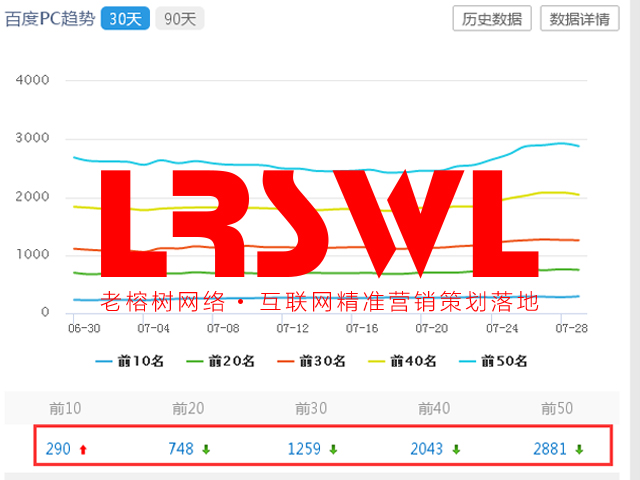The width and height of the screenshot is (640, 480).
Task: Open the 2881 keyword count link
Action: pyautogui.click(x=551, y=449)
